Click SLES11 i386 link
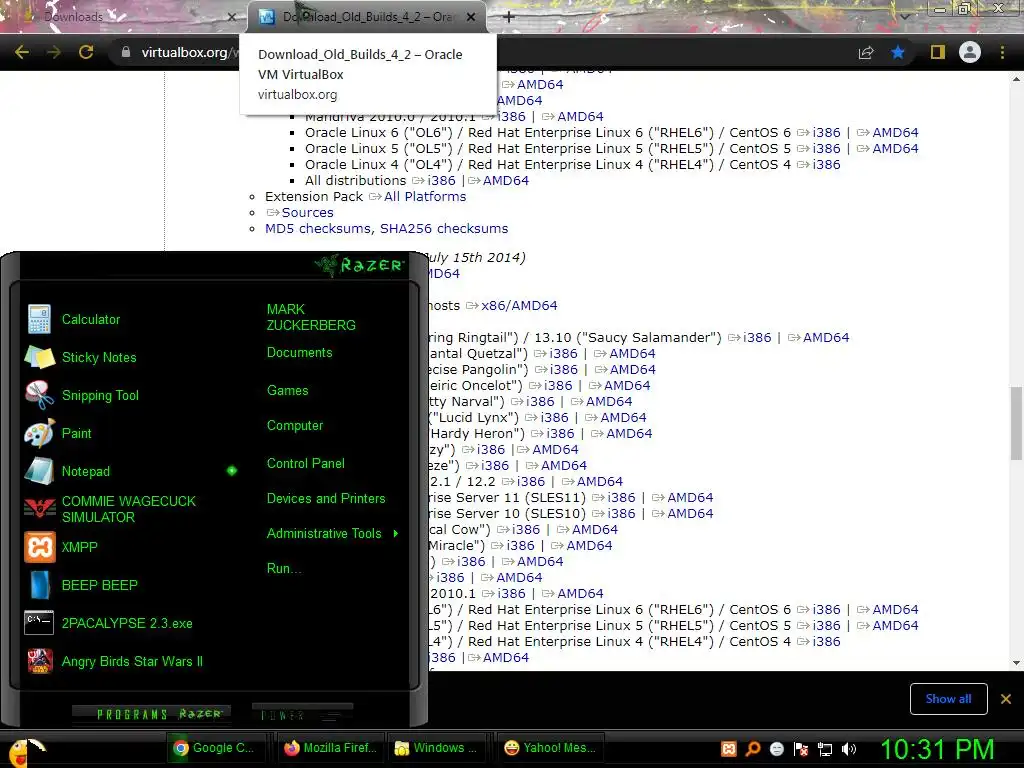The height and width of the screenshot is (768, 1024). click(x=621, y=498)
